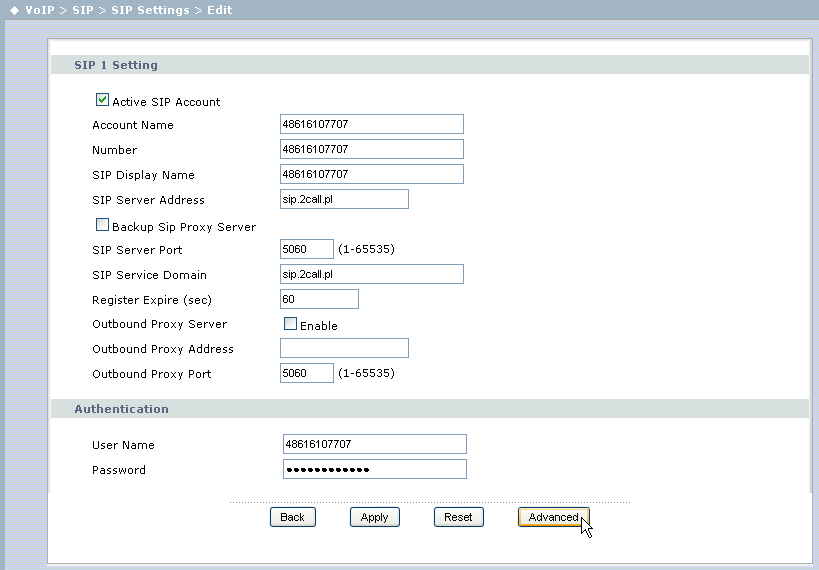The width and height of the screenshot is (819, 570).
Task: Click the Apply button
Action: coord(374,517)
